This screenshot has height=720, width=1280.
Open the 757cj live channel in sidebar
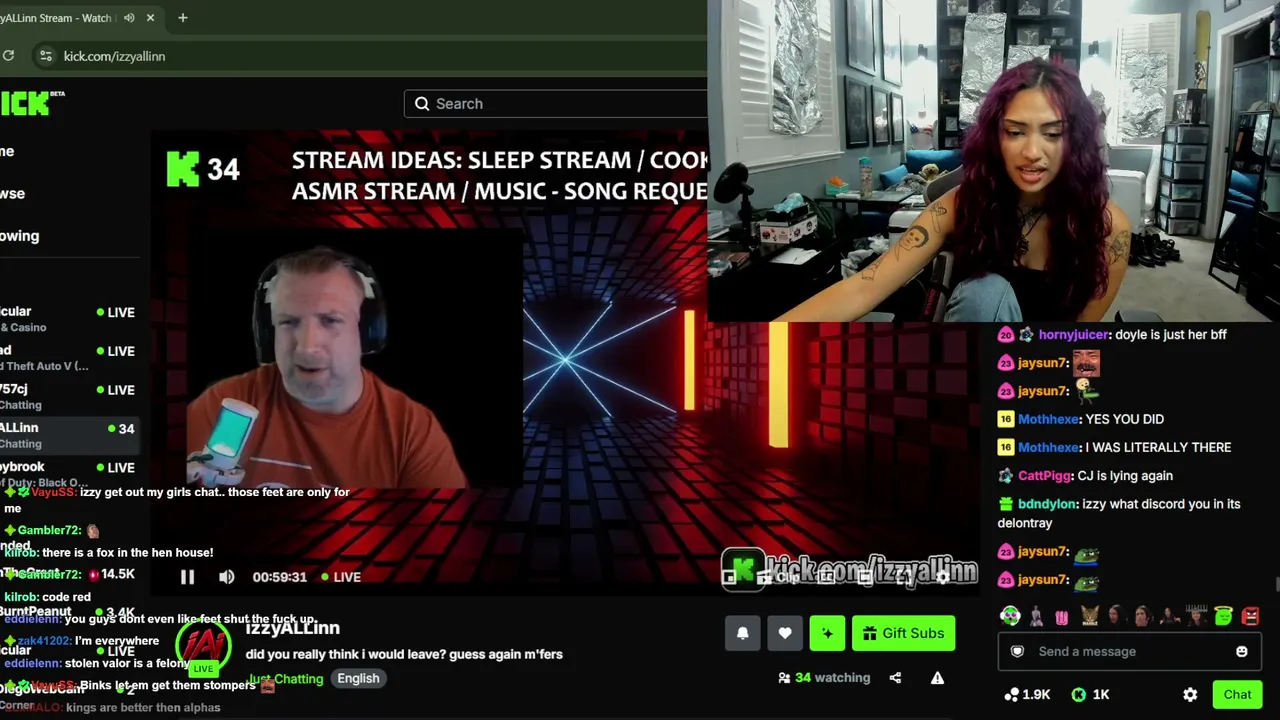coord(68,396)
